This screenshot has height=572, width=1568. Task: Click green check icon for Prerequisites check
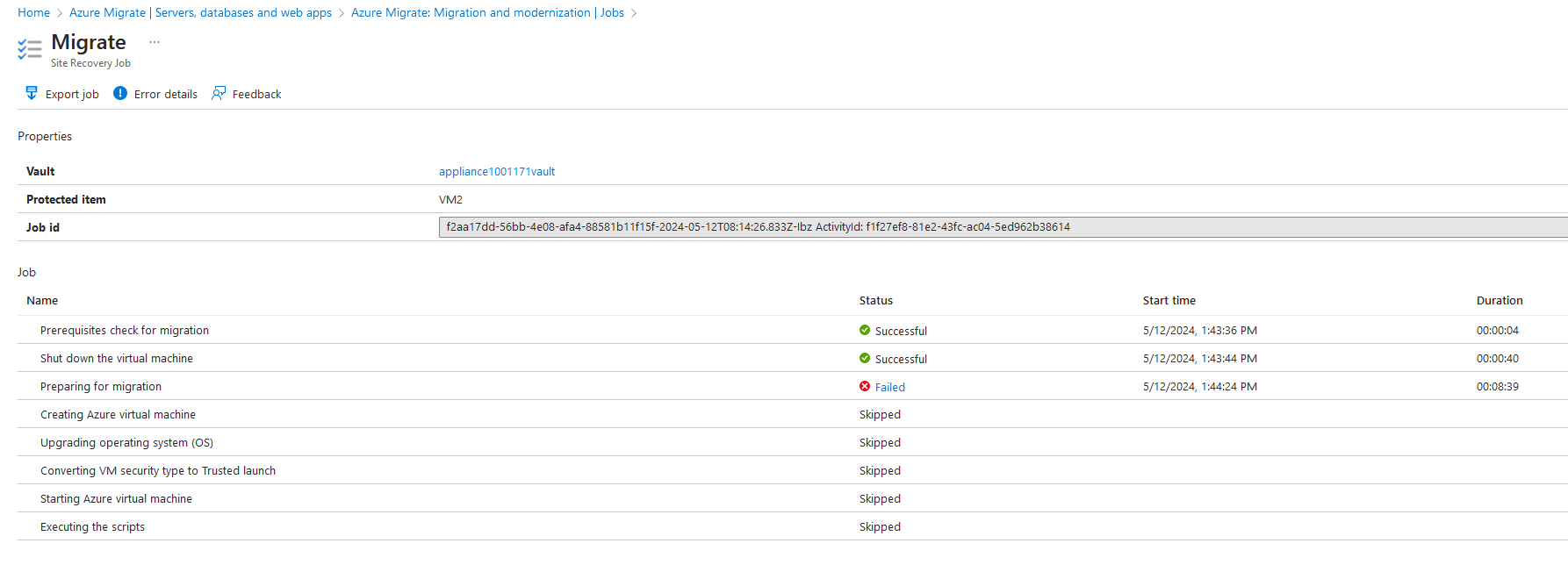(x=865, y=330)
